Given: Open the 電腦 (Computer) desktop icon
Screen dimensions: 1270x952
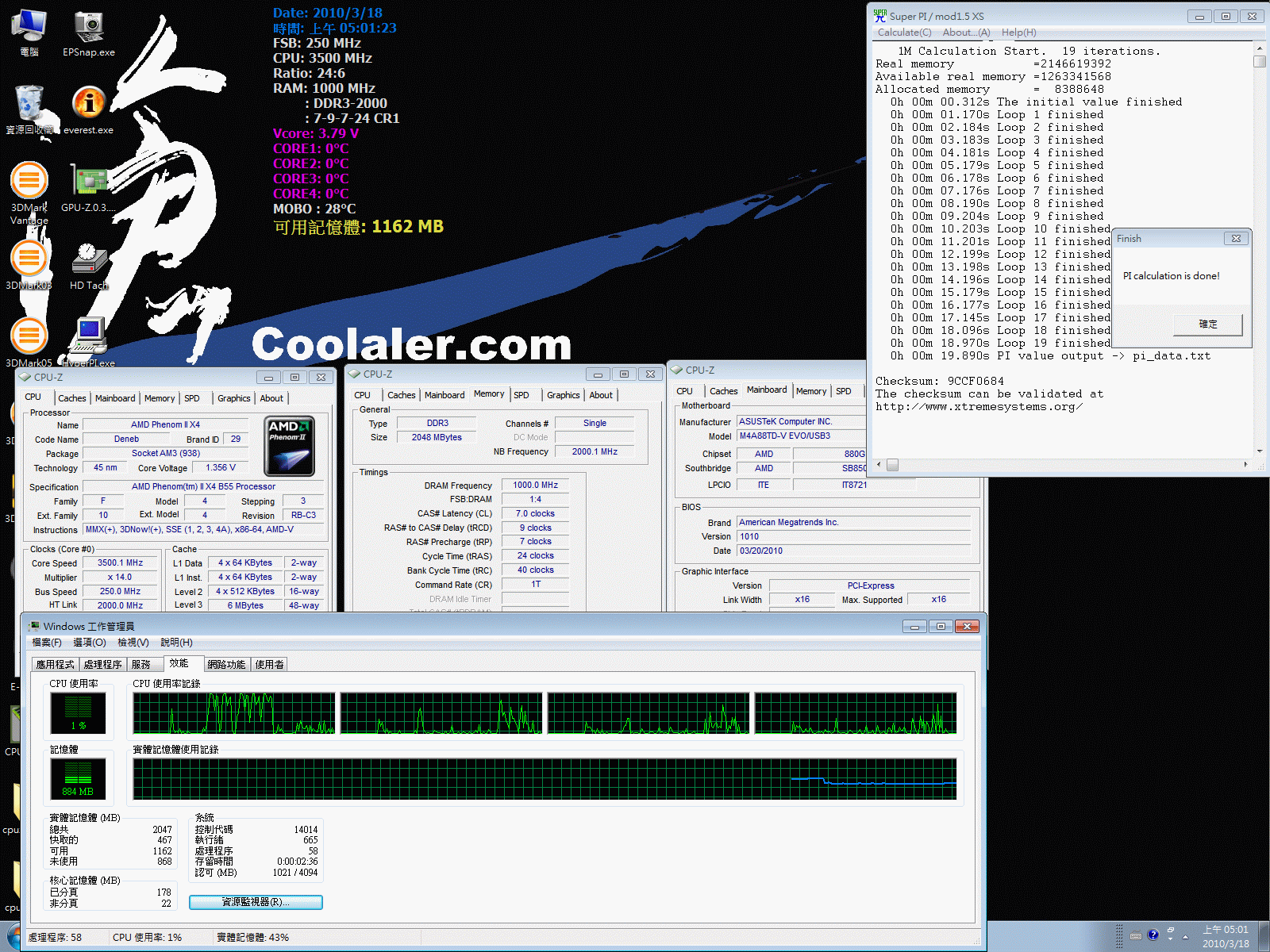Looking at the screenshot, I should [x=29, y=33].
